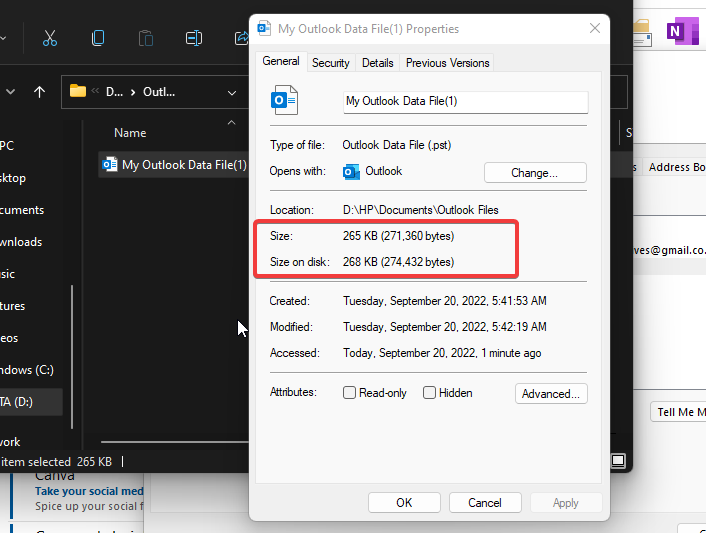Open the Previous Versions tab
Screen dimensions: 706x533
[448, 63]
